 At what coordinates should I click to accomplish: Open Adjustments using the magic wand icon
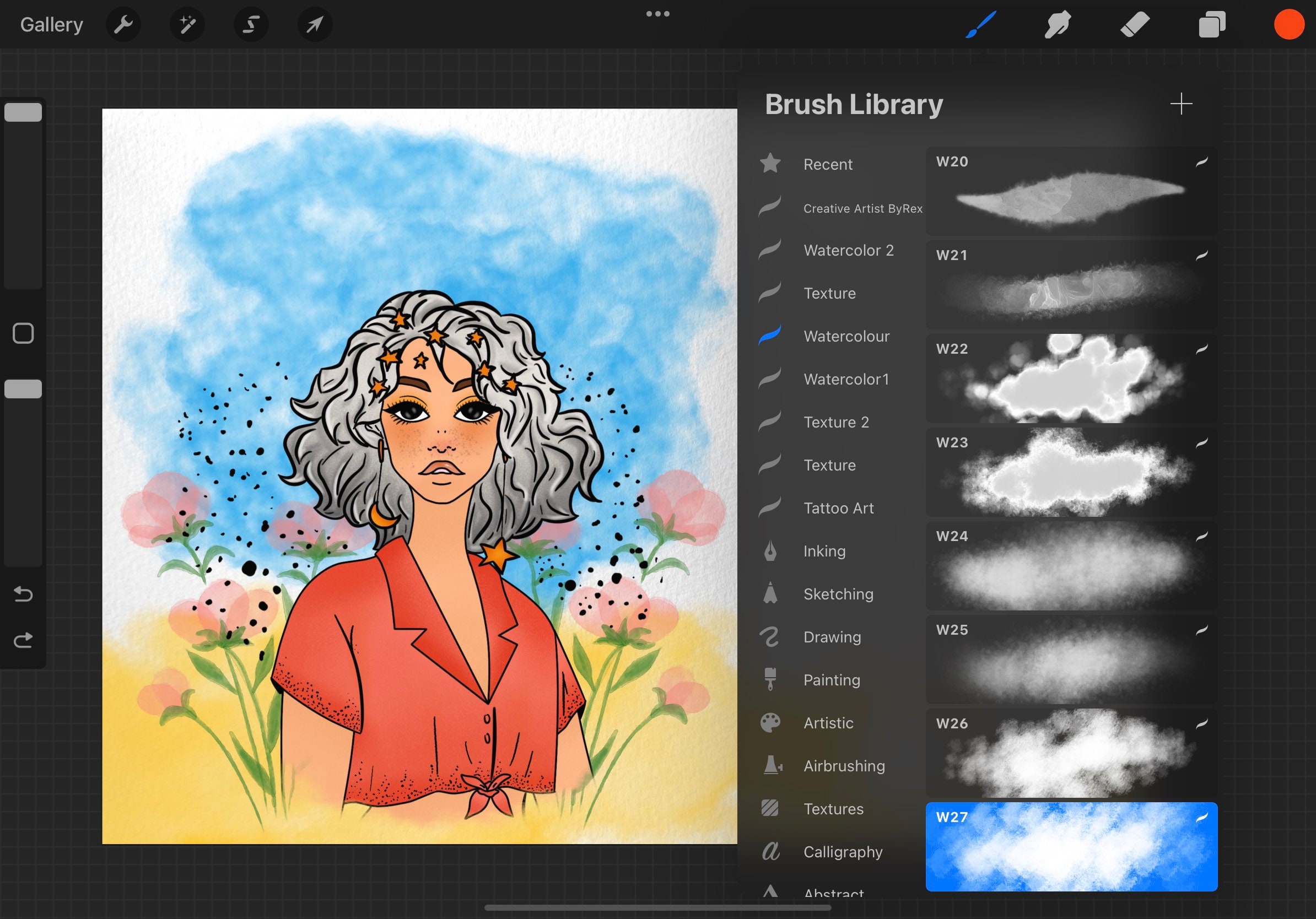tap(187, 24)
